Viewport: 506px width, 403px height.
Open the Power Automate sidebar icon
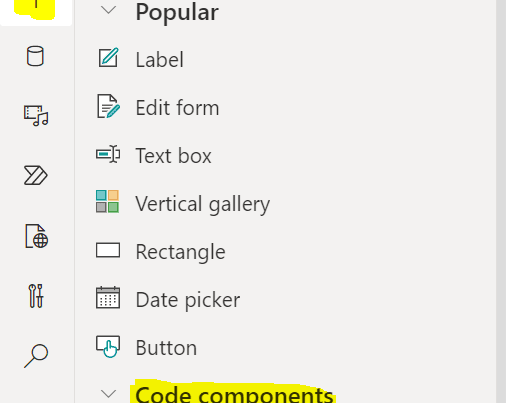[x=36, y=175]
